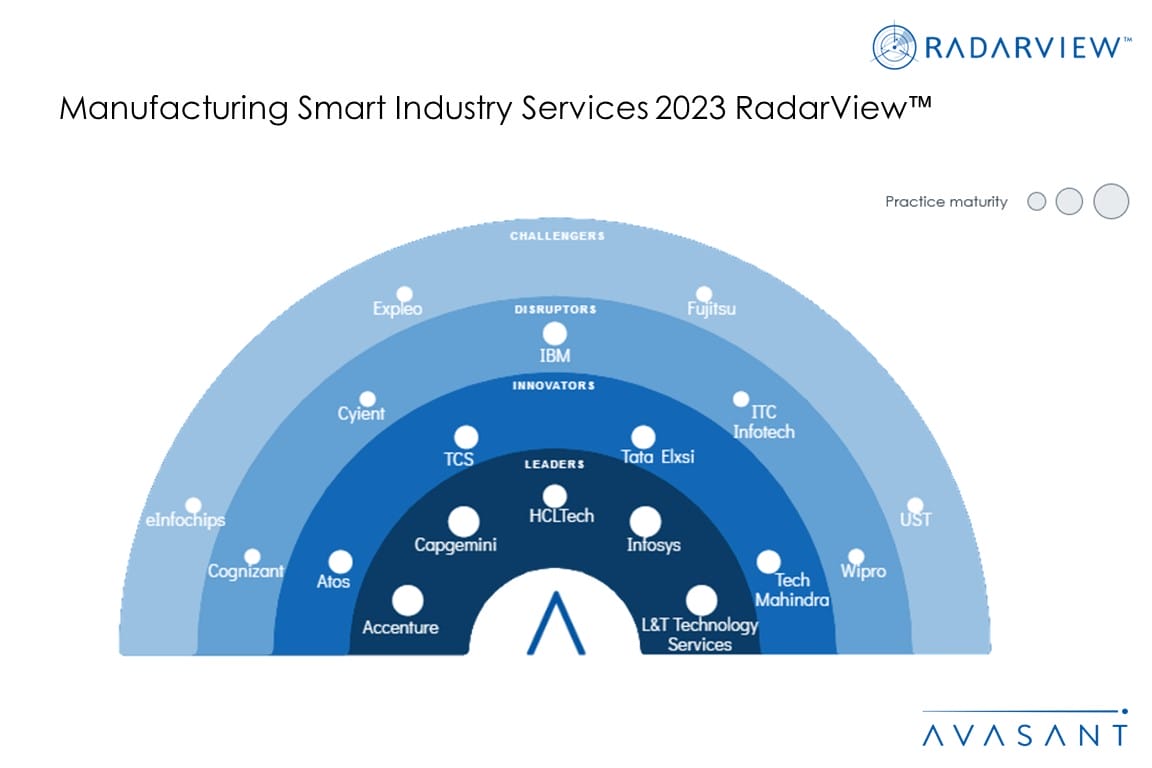
Task: Click the Avasant logo at bottom right
Action: 1024,731
